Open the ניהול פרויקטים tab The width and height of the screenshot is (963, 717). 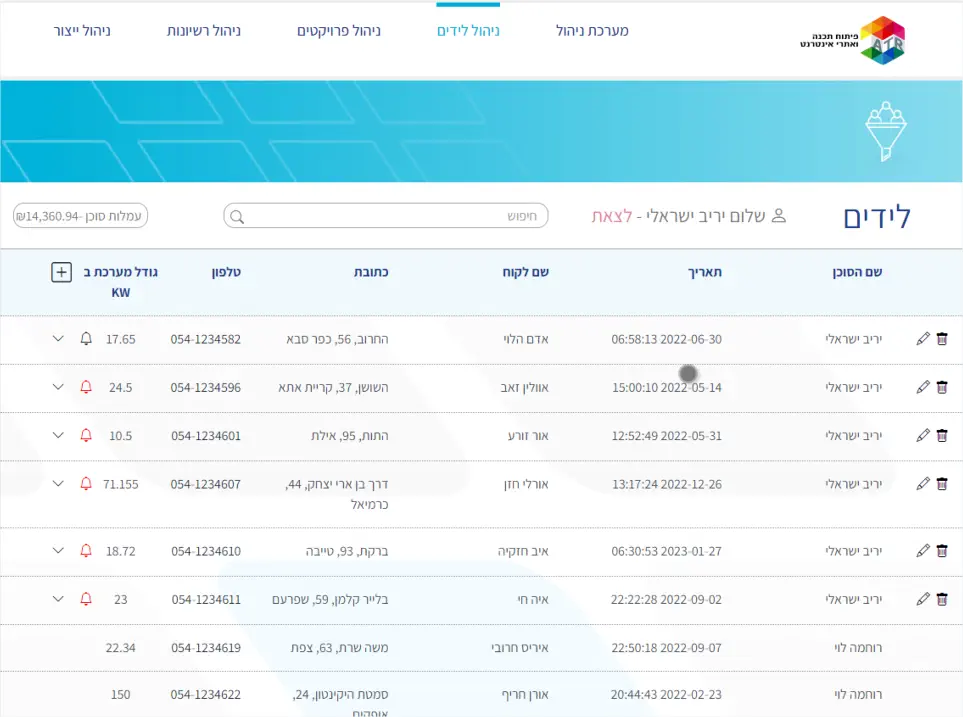click(339, 31)
